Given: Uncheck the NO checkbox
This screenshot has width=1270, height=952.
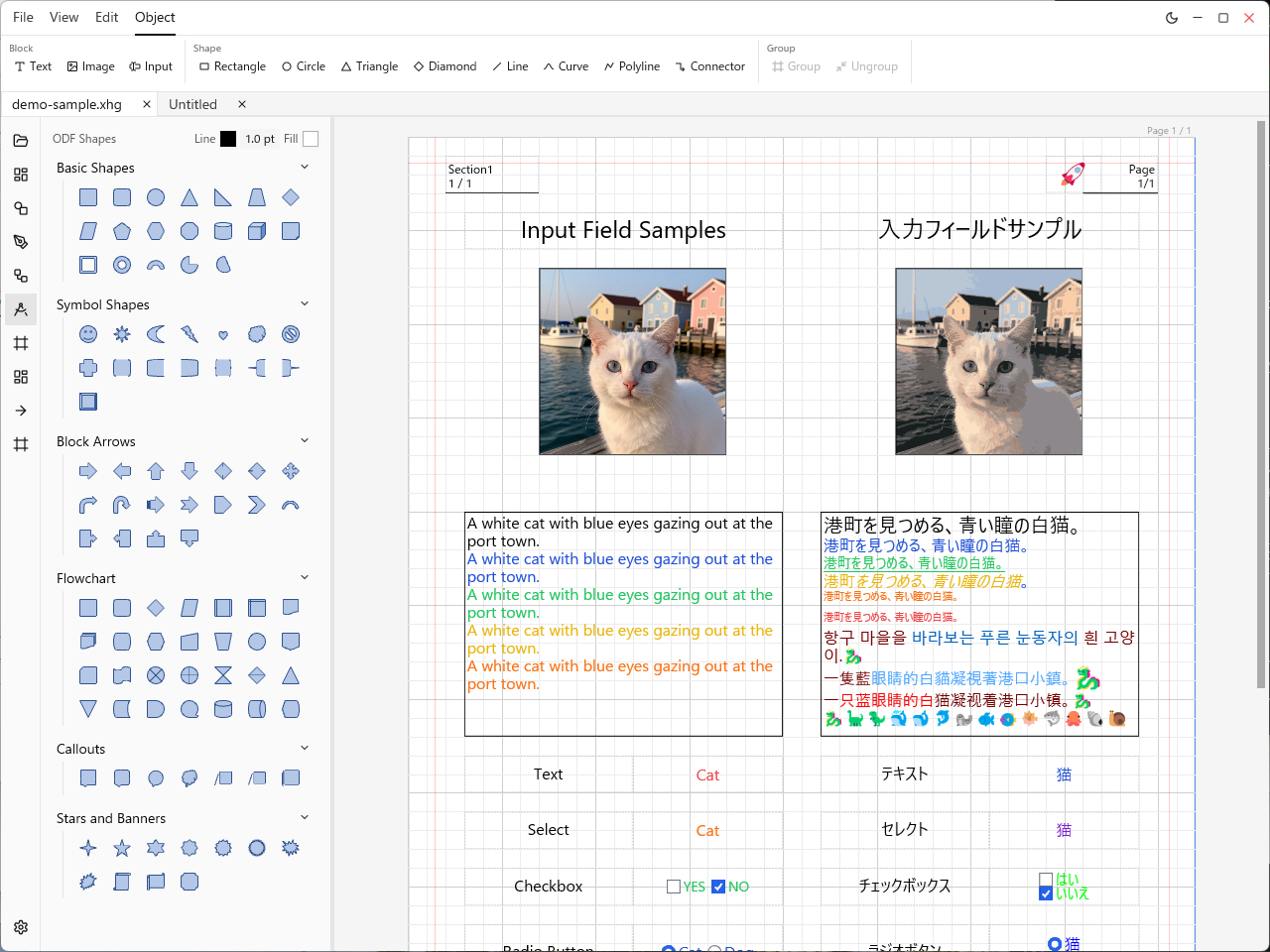Looking at the screenshot, I should [x=719, y=887].
